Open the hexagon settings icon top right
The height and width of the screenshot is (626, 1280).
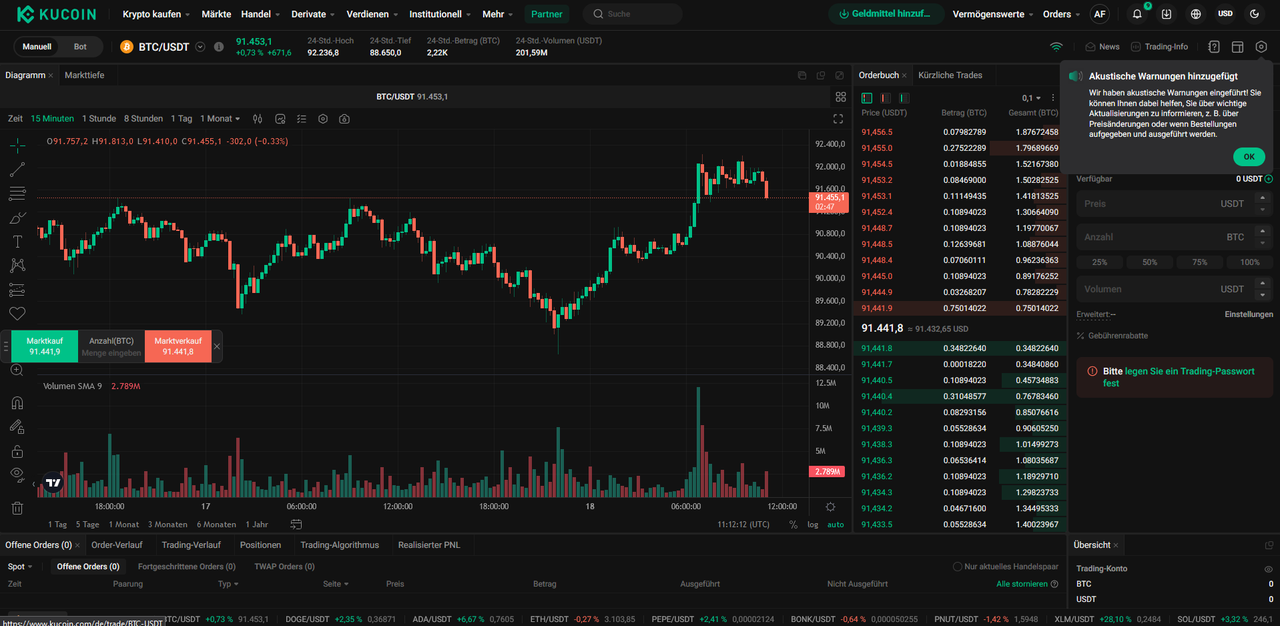pyautogui.click(x=1261, y=47)
